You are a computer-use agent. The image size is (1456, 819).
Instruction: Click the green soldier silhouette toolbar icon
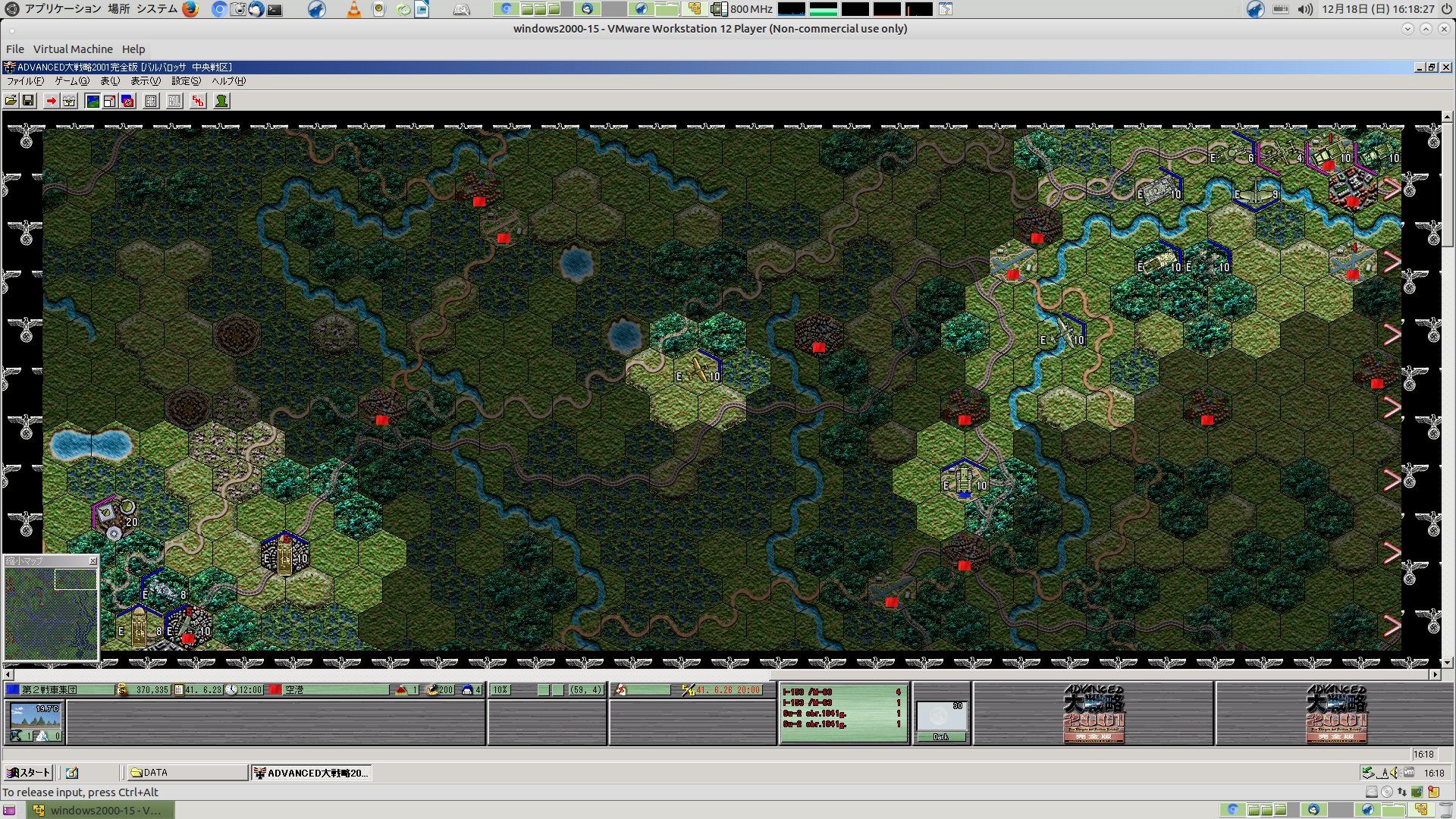coord(221,101)
